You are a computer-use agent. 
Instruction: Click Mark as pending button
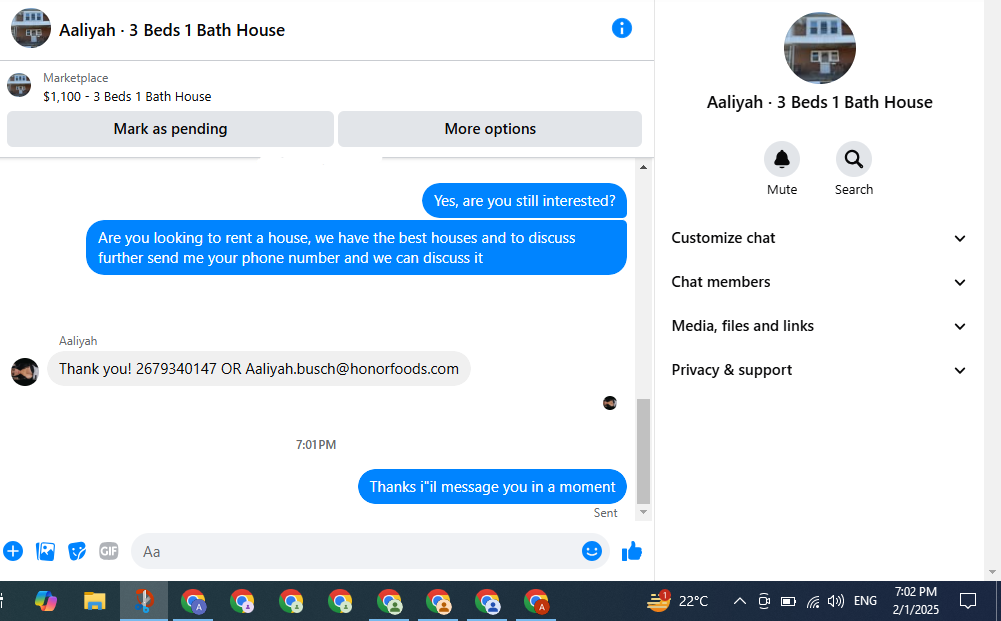170,129
